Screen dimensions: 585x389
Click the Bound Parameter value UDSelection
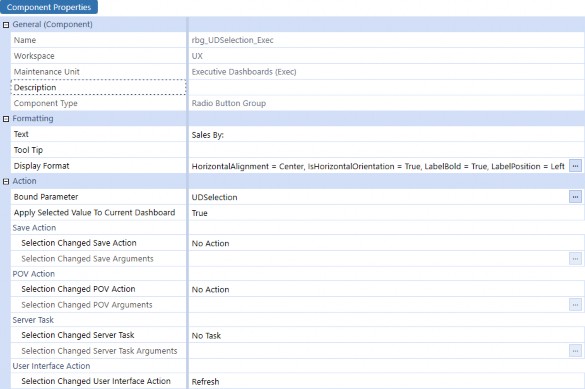click(x=215, y=197)
